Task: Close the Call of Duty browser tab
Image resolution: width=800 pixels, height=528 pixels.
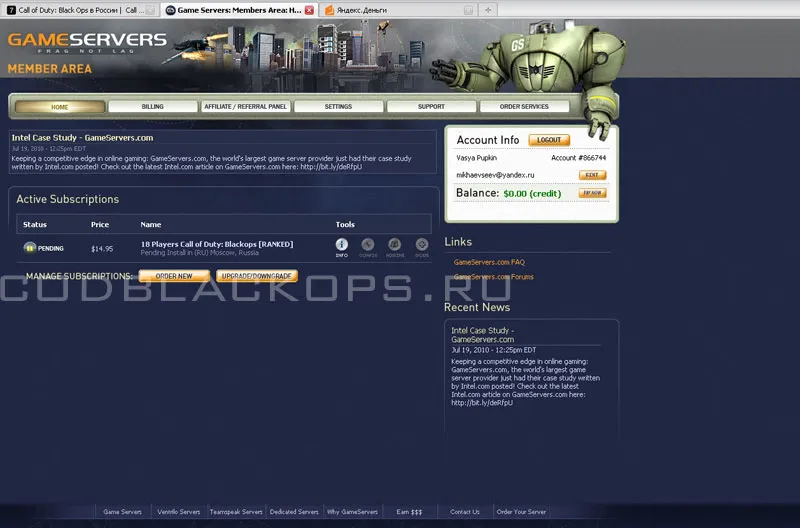Action: [x=150, y=10]
